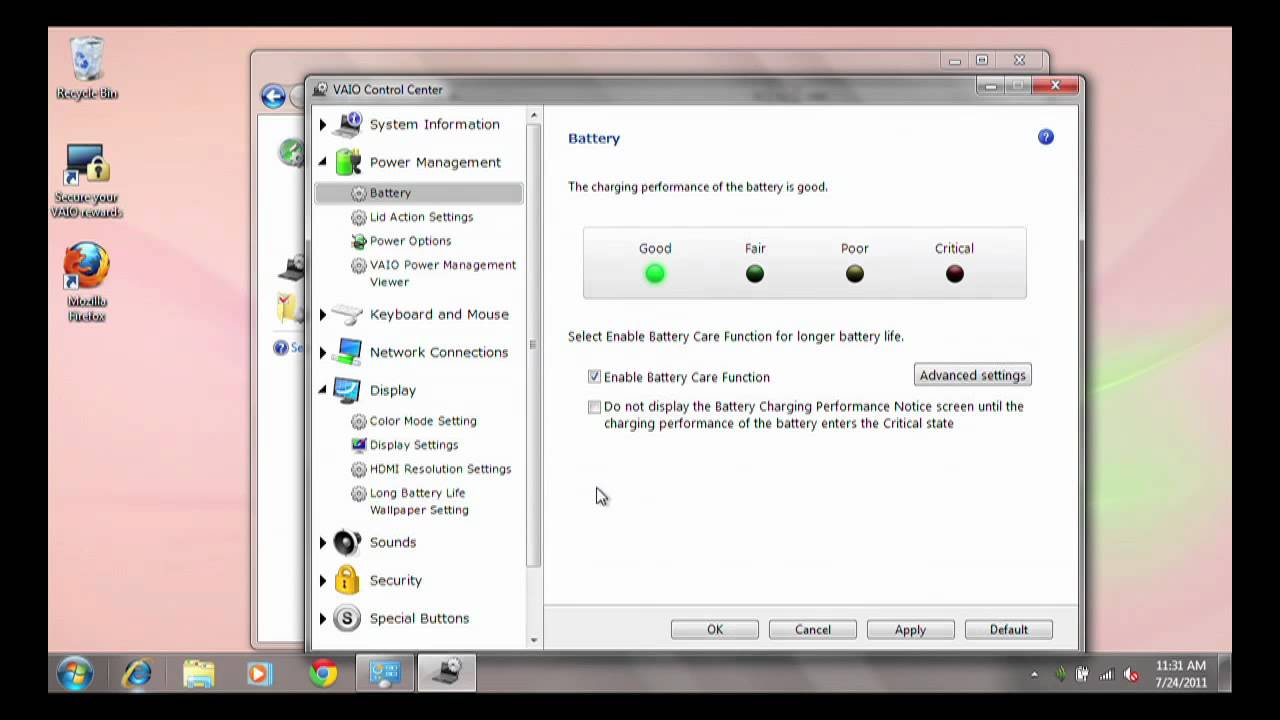The image size is (1280, 720).
Task: Click gear icon beside HDMI Resolution Settings
Action: [x=359, y=469]
